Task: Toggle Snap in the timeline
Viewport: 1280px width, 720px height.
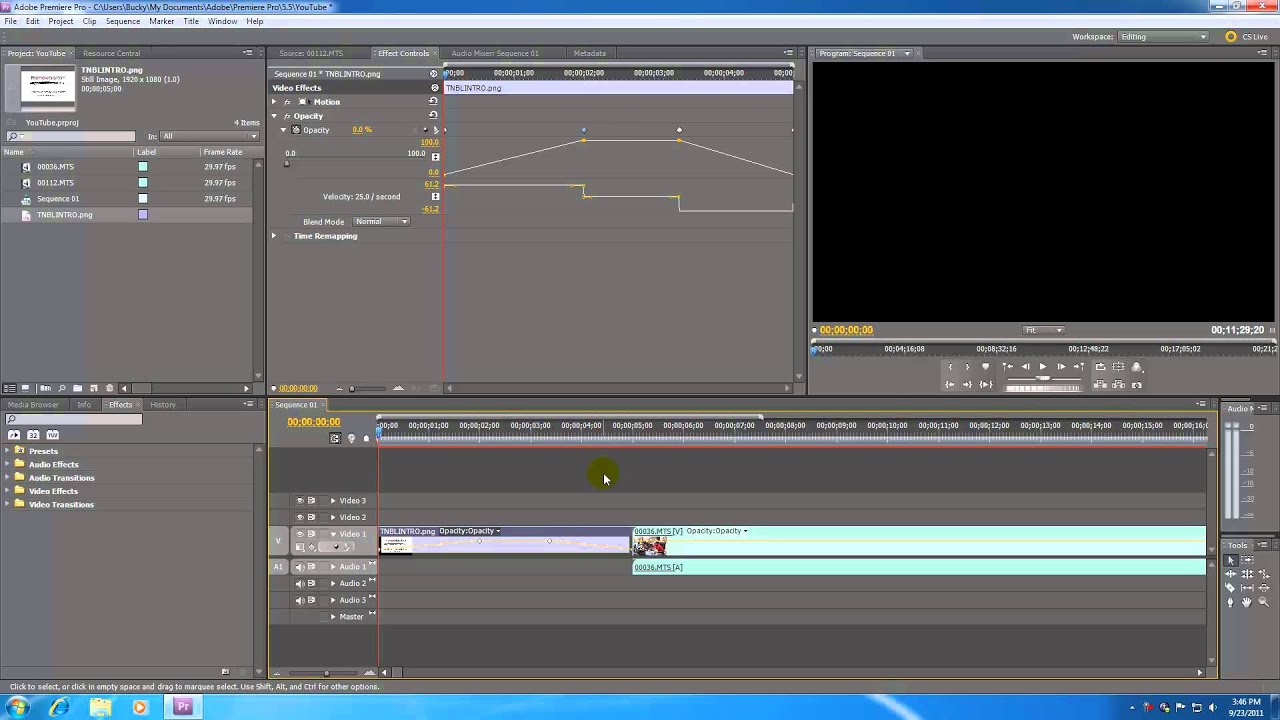Action: (335, 439)
